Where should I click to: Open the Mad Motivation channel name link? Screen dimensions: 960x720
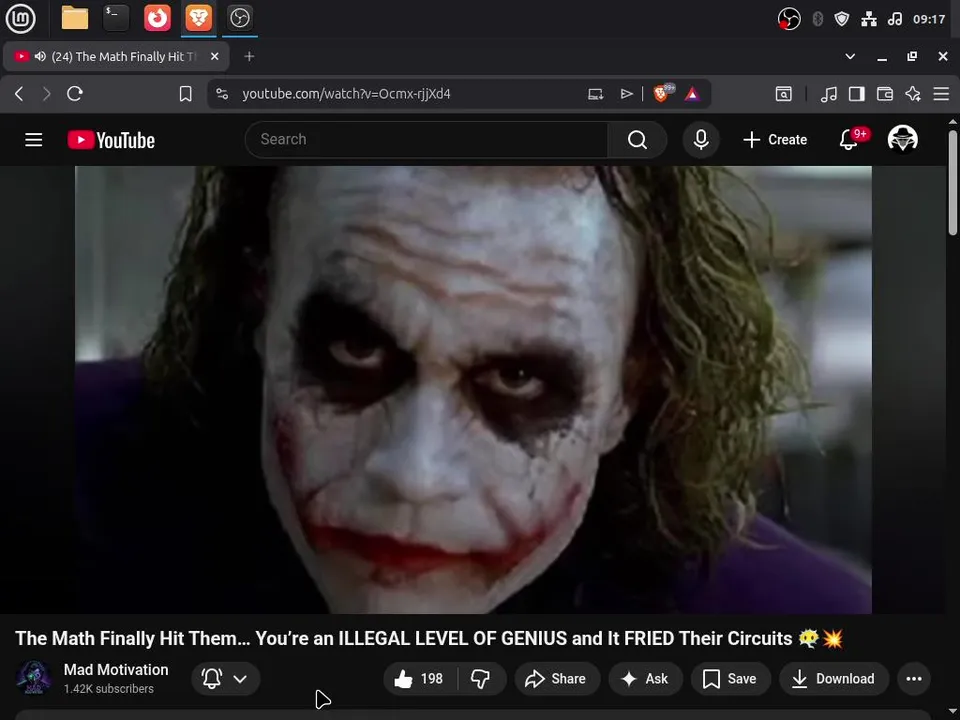pos(116,670)
